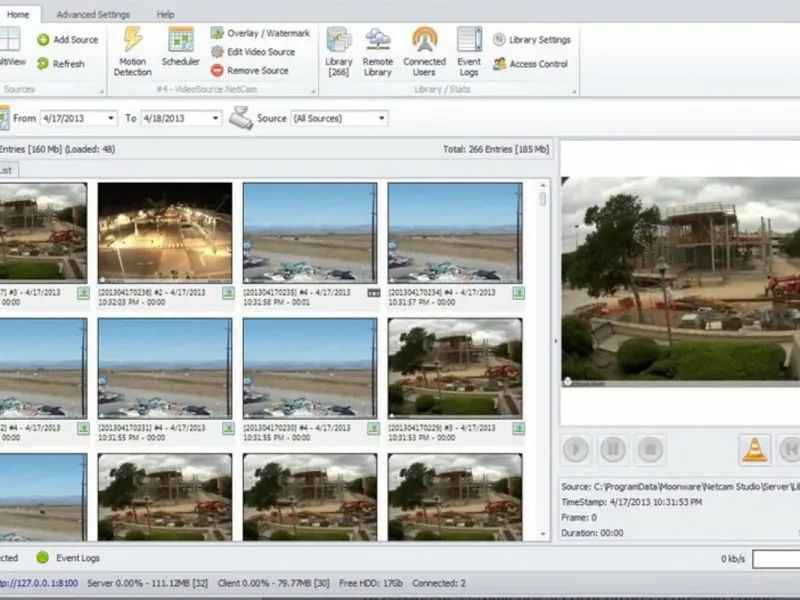Viewport: 800px width, 600px height.
Task: Open the Library [266] icon
Action: pos(339,51)
